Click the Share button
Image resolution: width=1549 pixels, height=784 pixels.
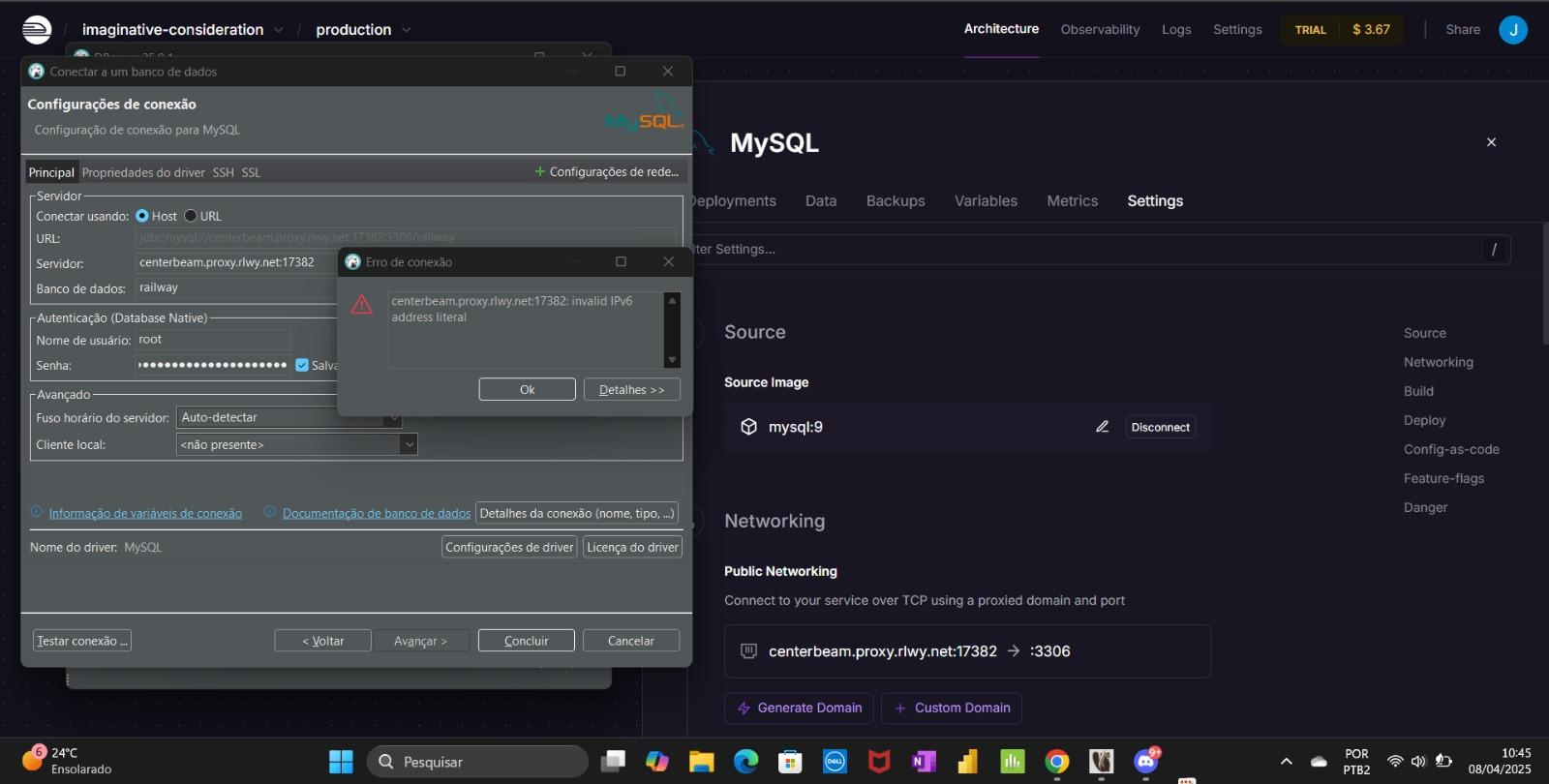(x=1463, y=30)
